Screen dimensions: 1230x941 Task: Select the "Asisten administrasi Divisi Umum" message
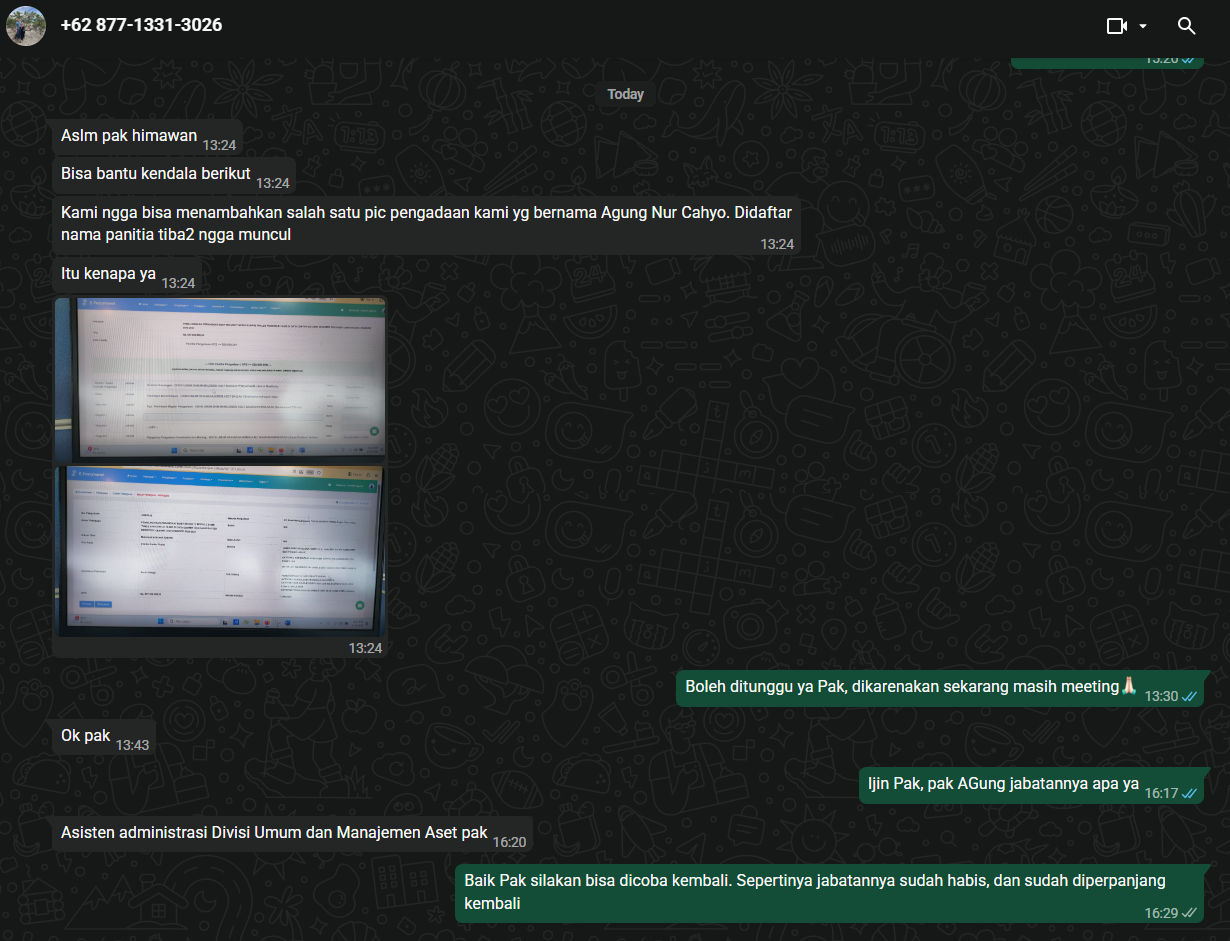click(274, 833)
